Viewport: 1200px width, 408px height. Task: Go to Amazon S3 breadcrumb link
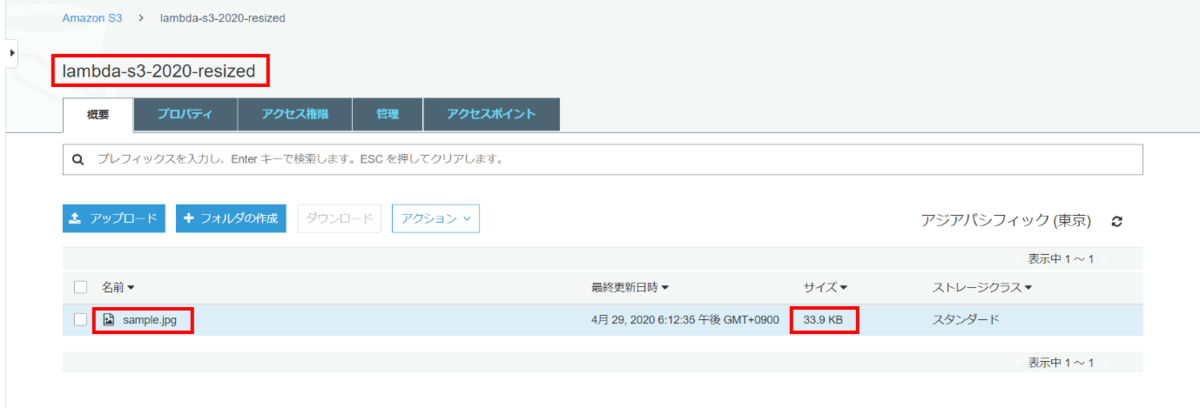(93, 18)
